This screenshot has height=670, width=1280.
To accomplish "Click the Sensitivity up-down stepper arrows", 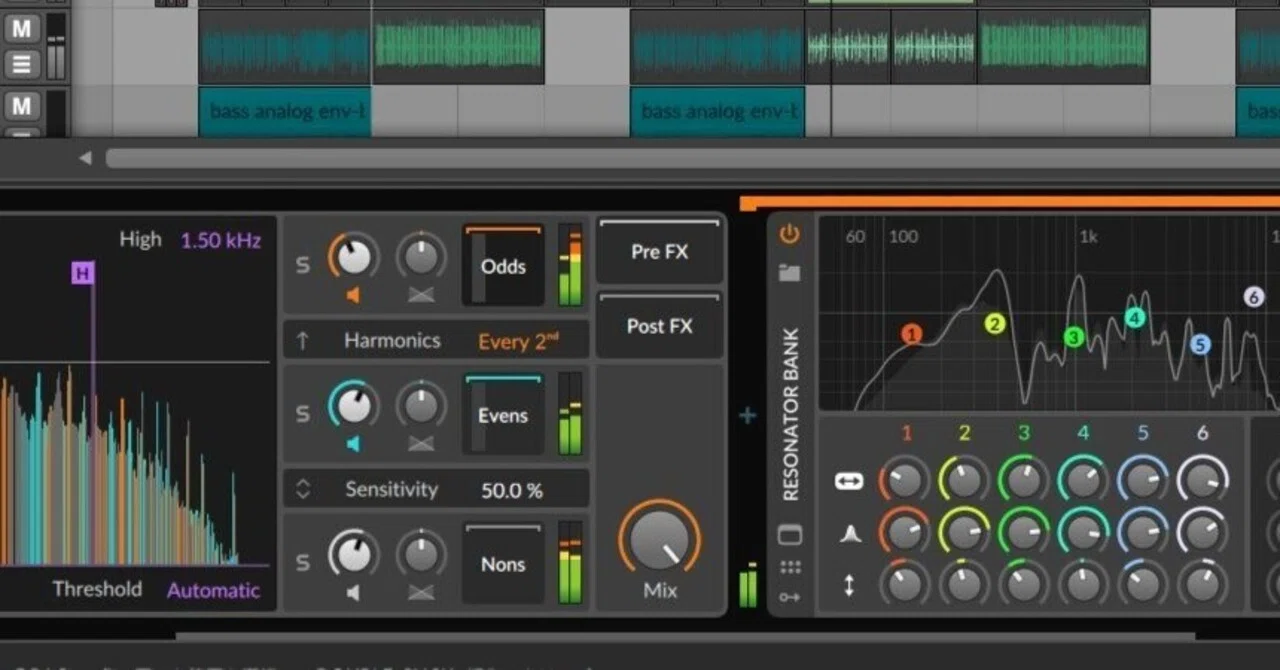I will point(302,489).
